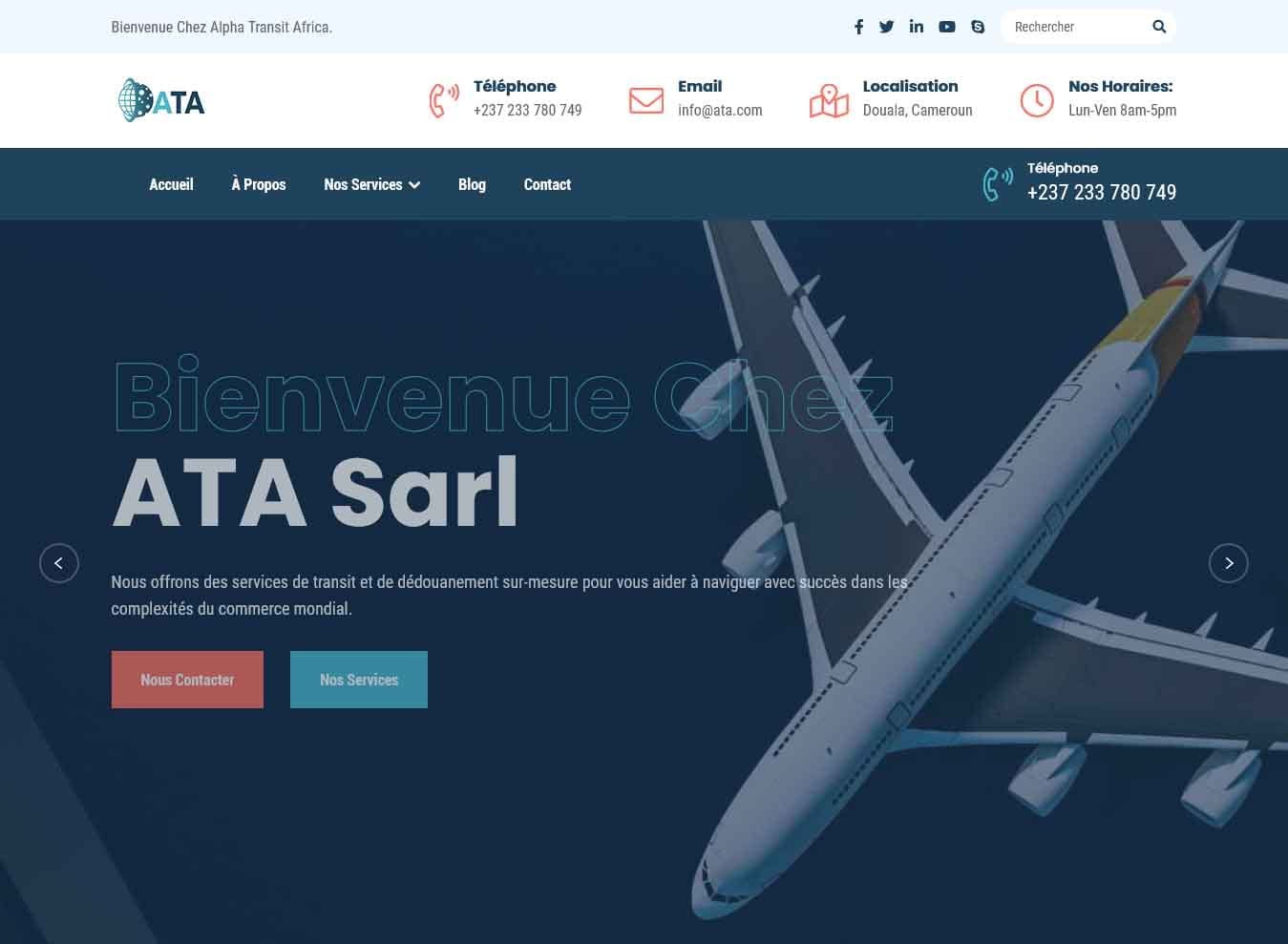The height and width of the screenshot is (944, 1288).
Task: Open the LinkedIn social icon
Action: coord(917,26)
